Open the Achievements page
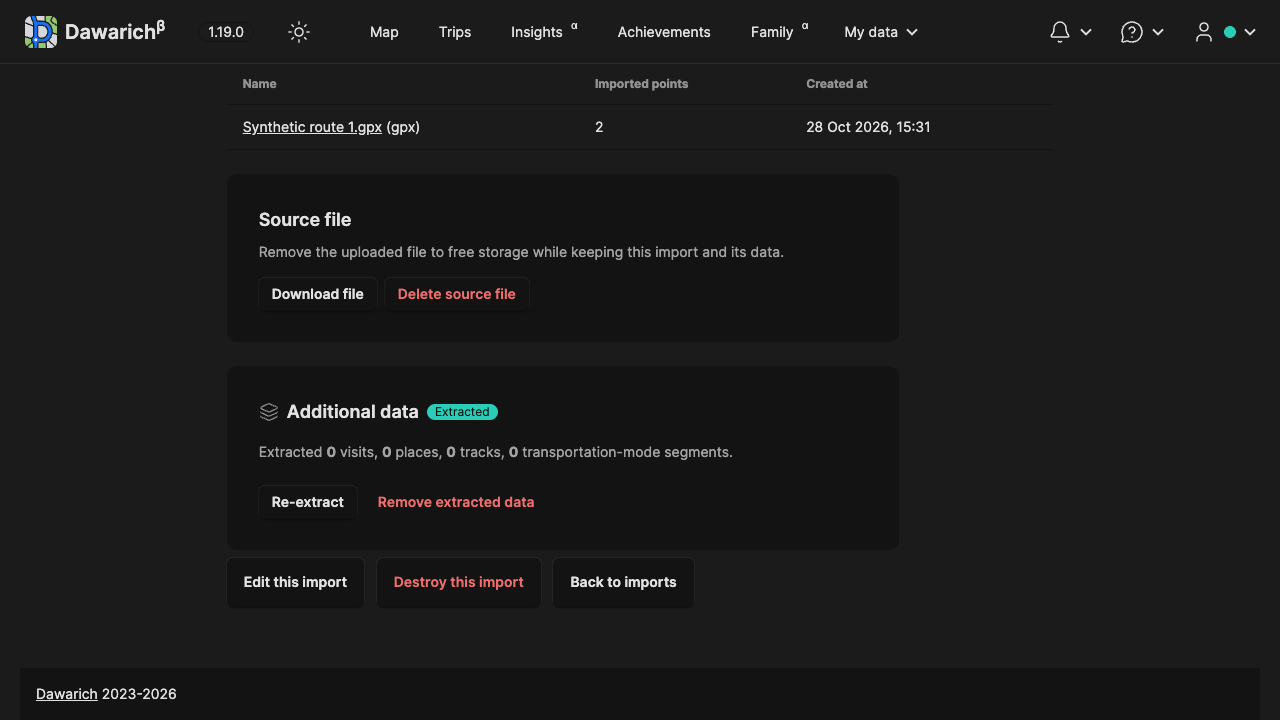The width and height of the screenshot is (1280, 720). [664, 32]
